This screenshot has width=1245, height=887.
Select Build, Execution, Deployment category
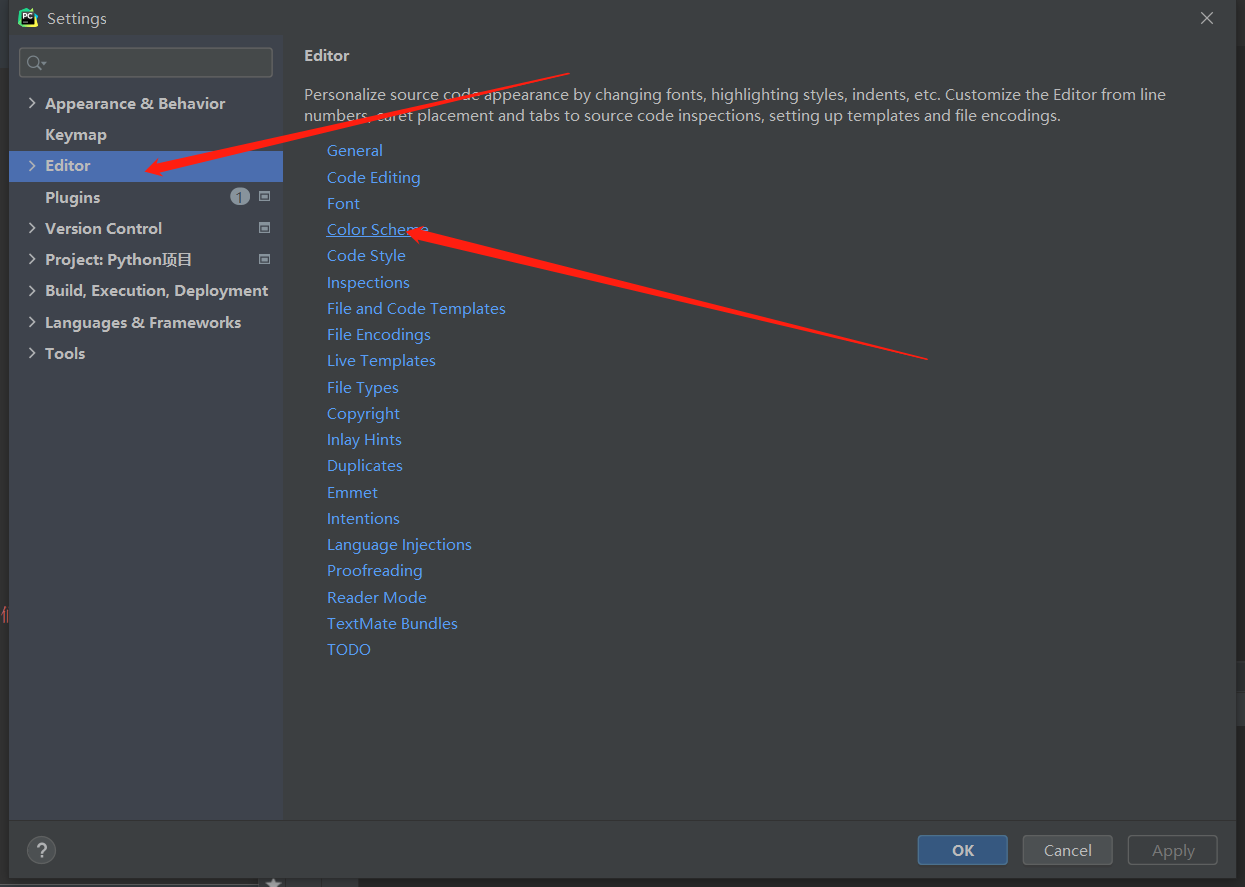point(156,290)
